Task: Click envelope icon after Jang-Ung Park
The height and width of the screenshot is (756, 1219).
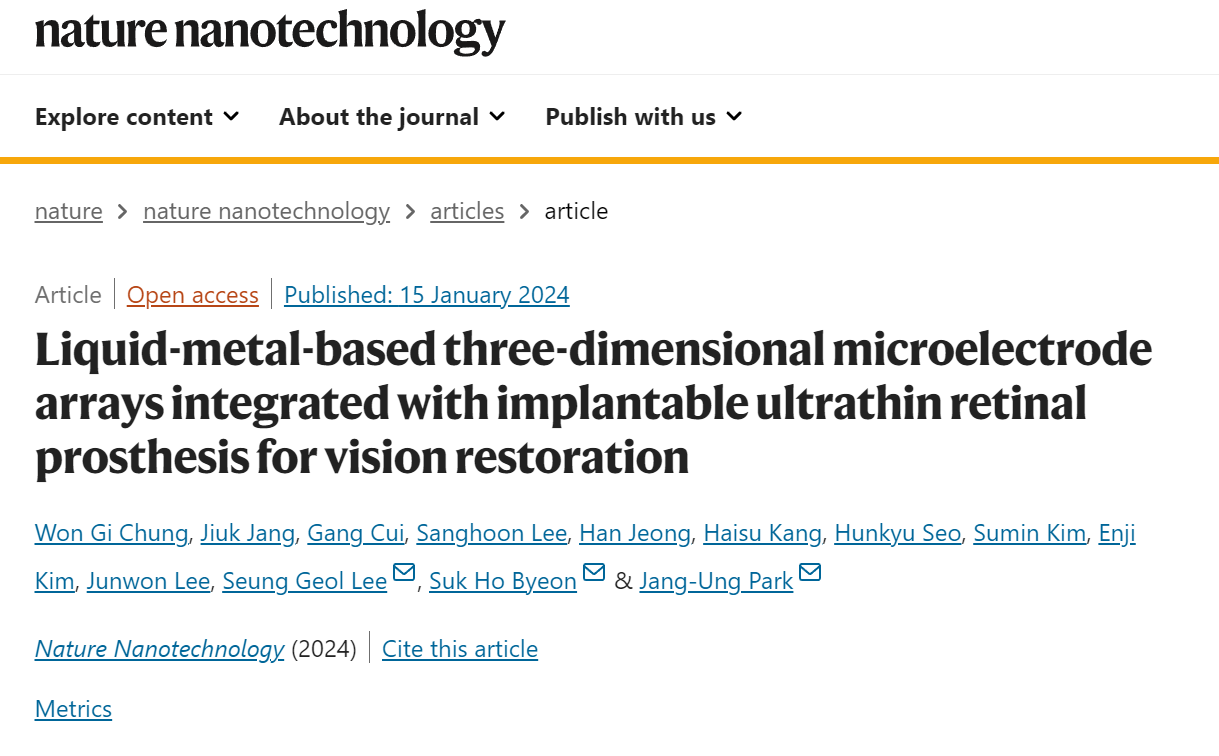Action: click(810, 572)
